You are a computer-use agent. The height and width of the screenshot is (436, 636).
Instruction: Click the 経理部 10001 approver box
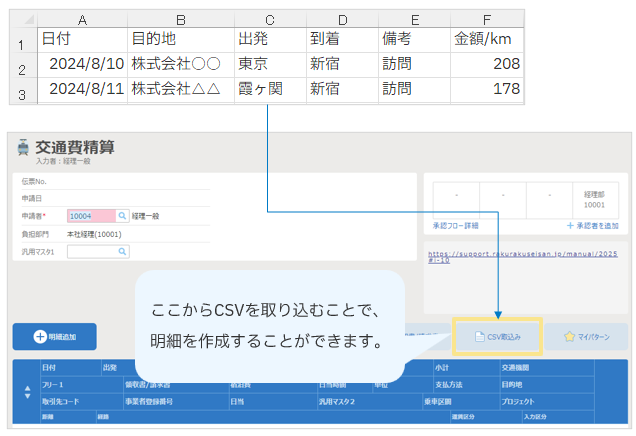pos(593,197)
